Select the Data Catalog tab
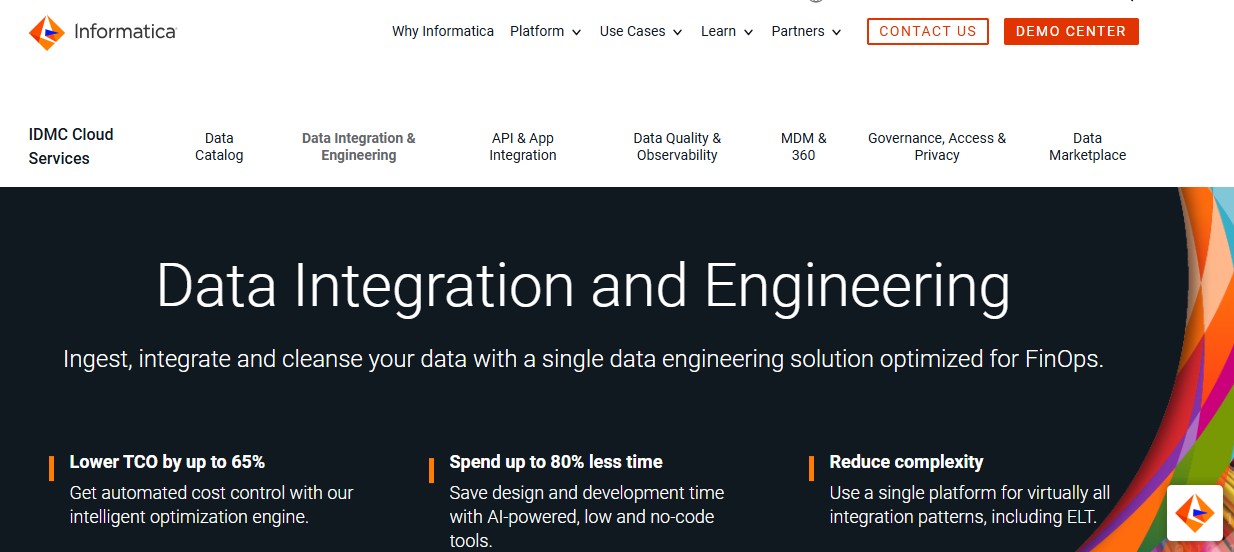This screenshot has width=1234, height=552. tap(219, 147)
